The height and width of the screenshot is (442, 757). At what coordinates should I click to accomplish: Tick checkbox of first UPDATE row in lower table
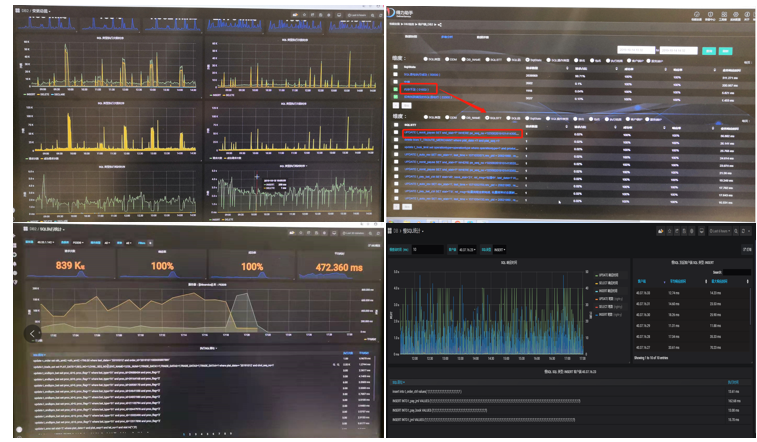(396, 132)
